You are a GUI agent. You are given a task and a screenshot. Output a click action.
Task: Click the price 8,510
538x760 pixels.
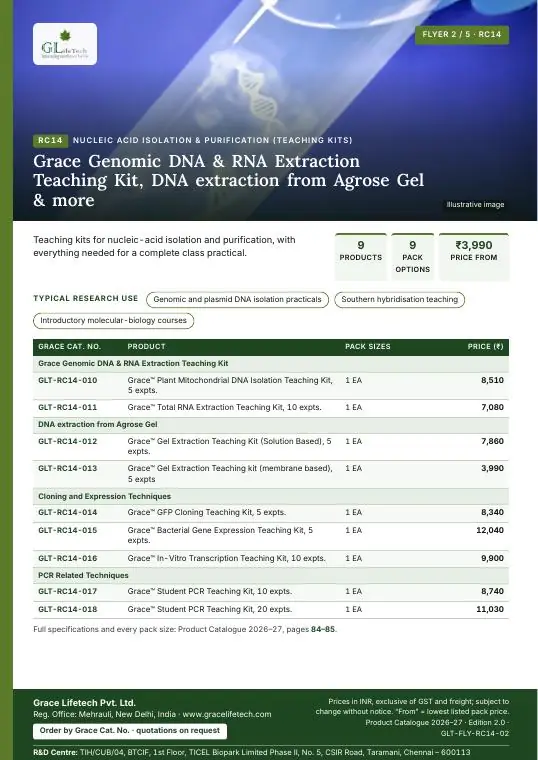click(x=492, y=380)
